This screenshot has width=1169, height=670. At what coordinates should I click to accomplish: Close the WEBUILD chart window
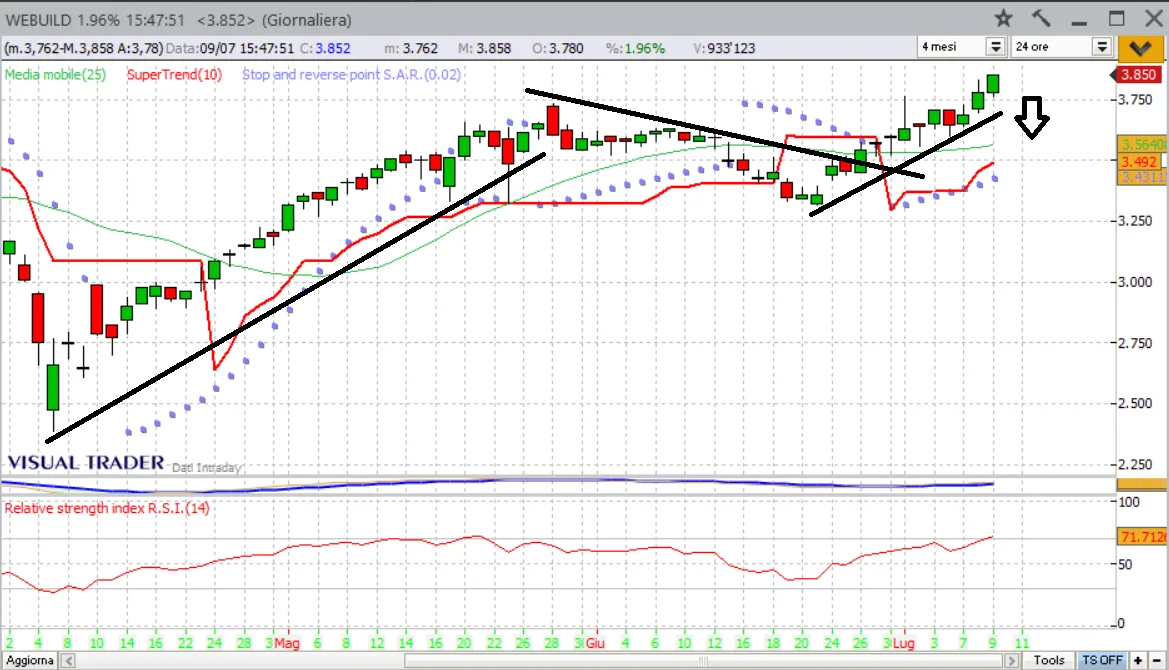pyautogui.click(x=1153, y=19)
